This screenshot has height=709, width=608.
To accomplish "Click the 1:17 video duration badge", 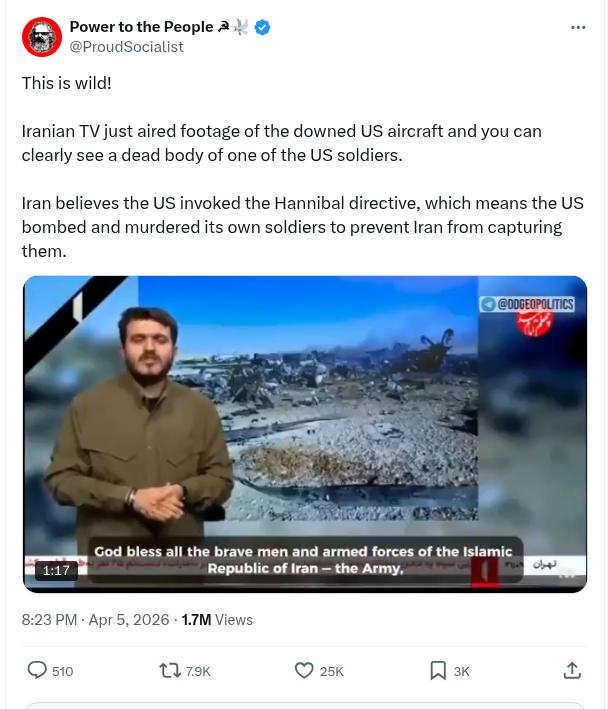I will [x=56, y=570].
